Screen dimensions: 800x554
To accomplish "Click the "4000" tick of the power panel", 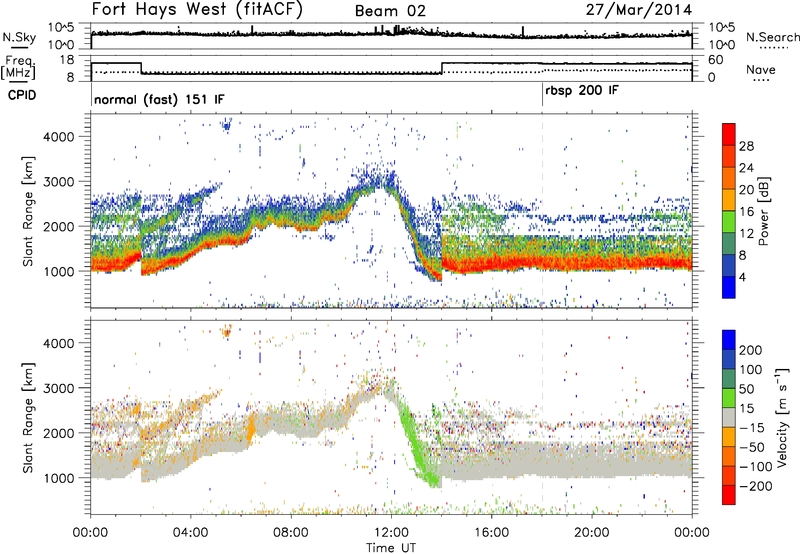I will point(59,137).
